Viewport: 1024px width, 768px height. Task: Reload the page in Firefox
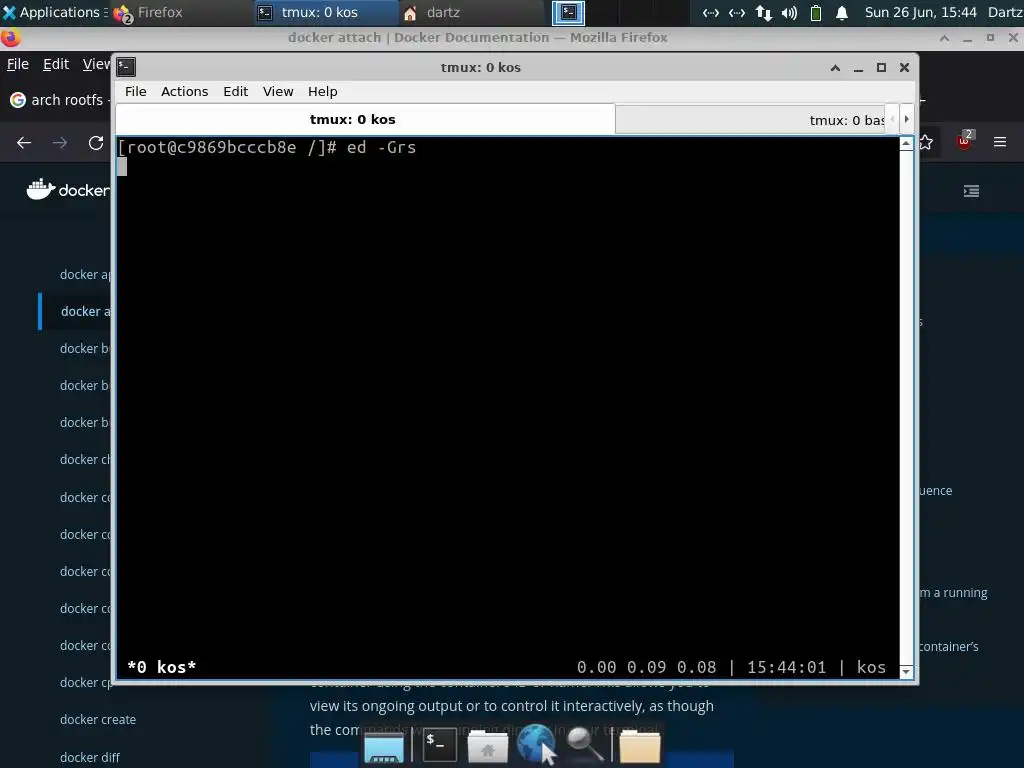pyautogui.click(x=96, y=142)
